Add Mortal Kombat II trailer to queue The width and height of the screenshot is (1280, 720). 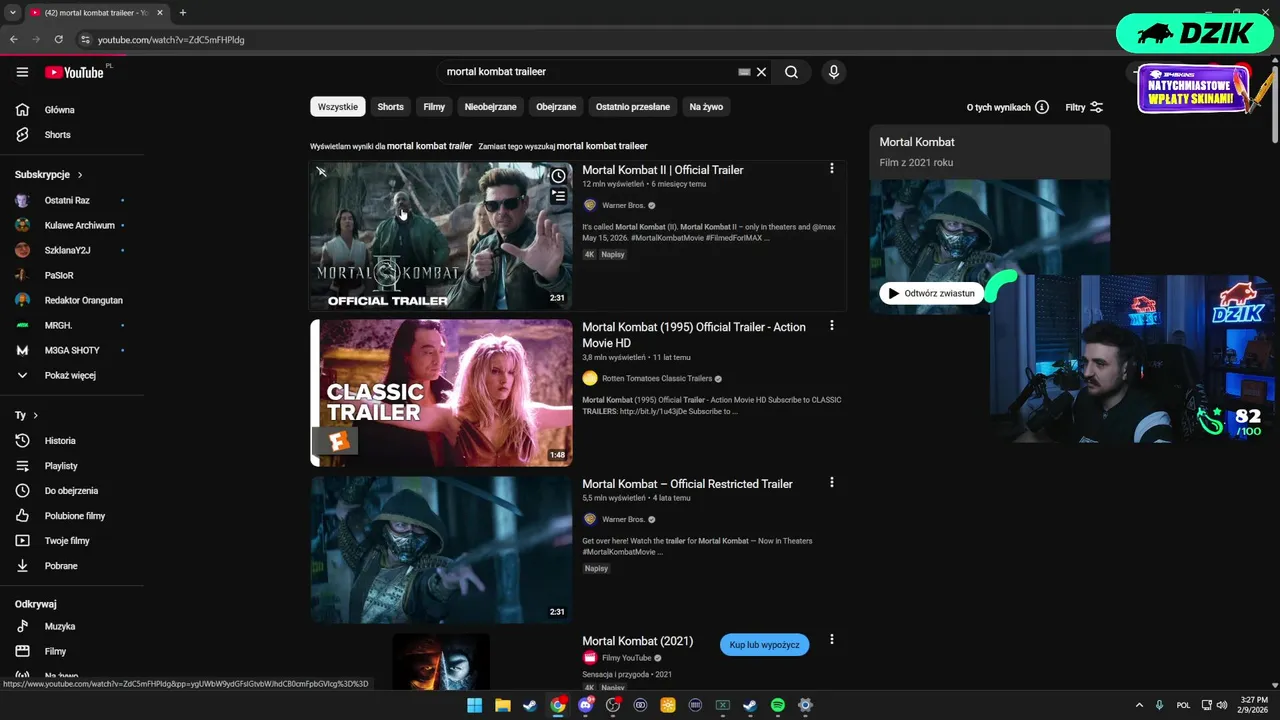point(558,196)
